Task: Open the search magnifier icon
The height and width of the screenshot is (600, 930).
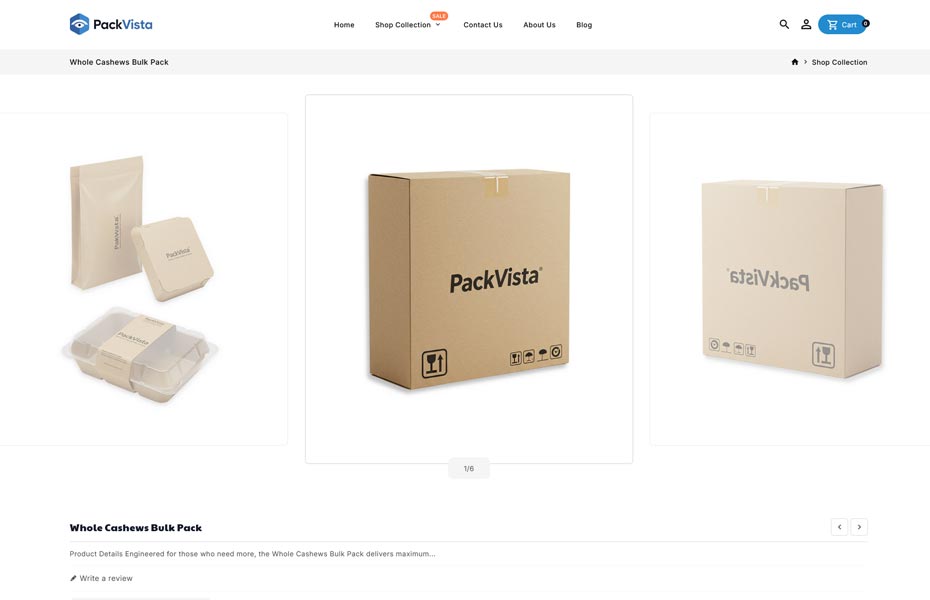Action: [784, 24]
